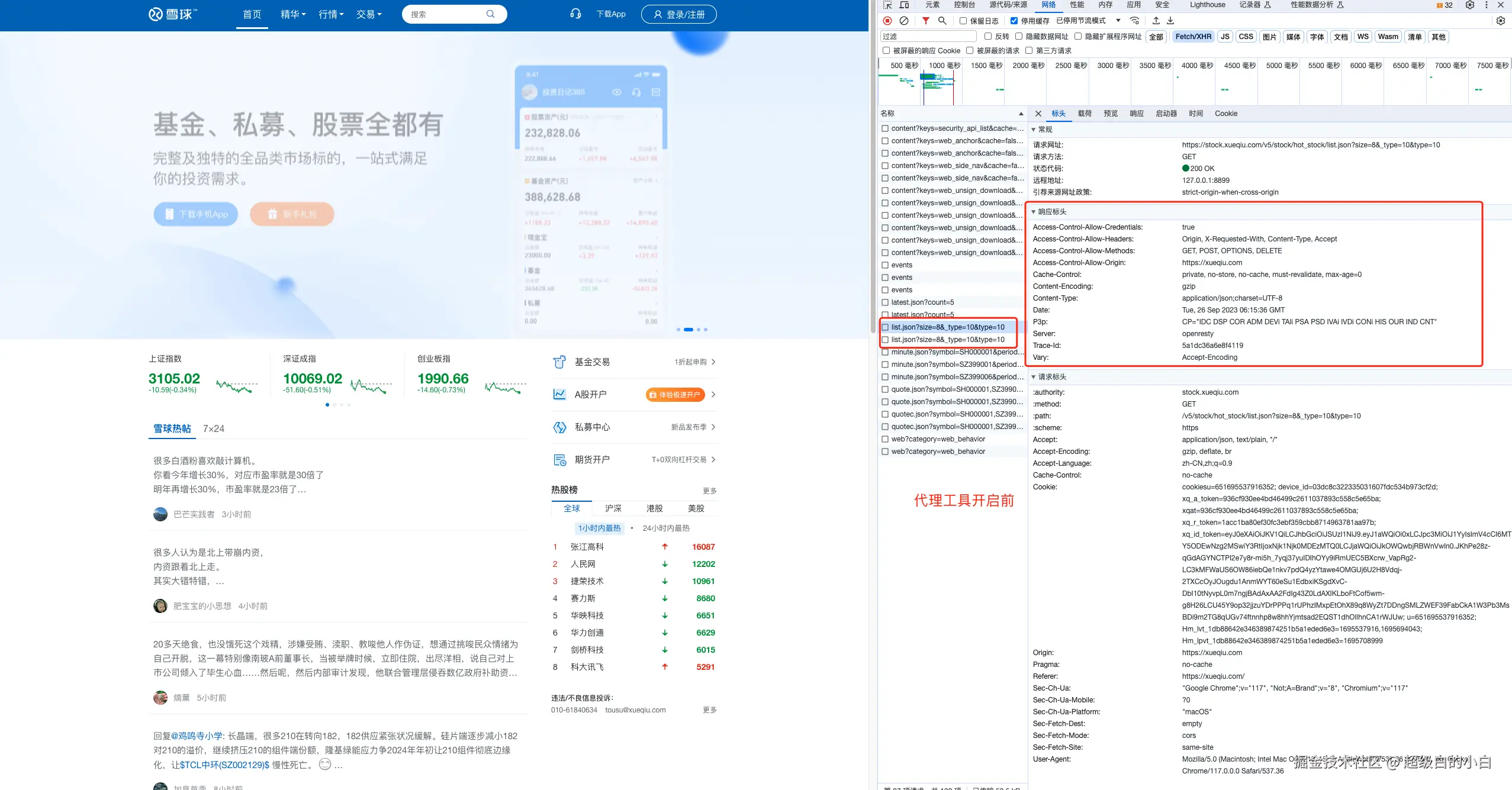The width and height of the screenshot is (1512, 790).
Task: Enable the 保留日志 checkbox
Action: click(963, 21)
